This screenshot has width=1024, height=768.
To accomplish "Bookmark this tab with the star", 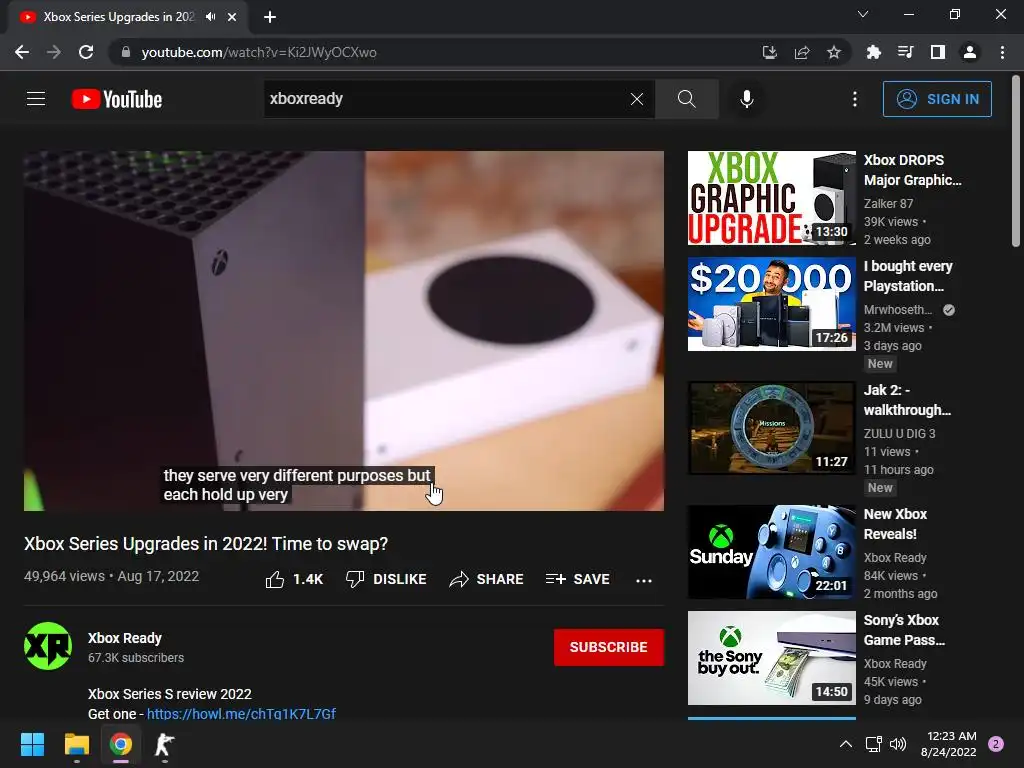I will click(x=834, y=52).
